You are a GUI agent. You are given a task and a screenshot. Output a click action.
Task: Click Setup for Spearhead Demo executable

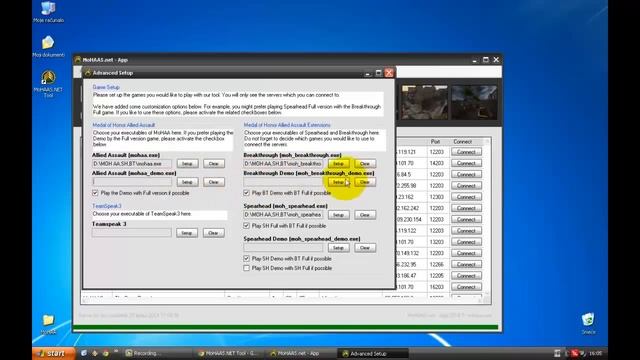tap(338, 248)
